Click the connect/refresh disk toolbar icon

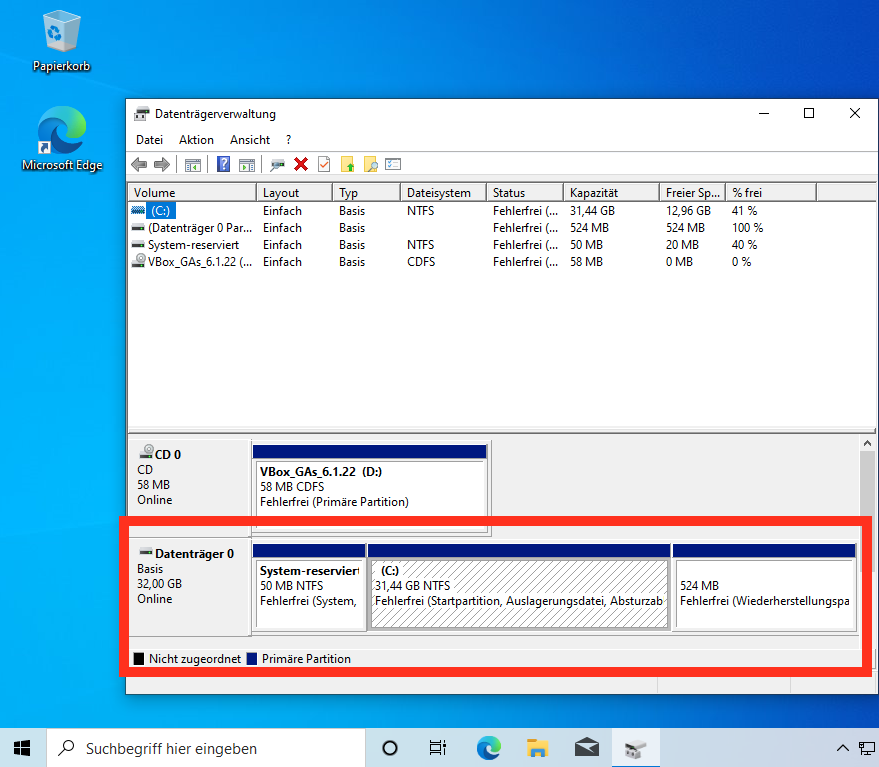click(x=277, y=165)
